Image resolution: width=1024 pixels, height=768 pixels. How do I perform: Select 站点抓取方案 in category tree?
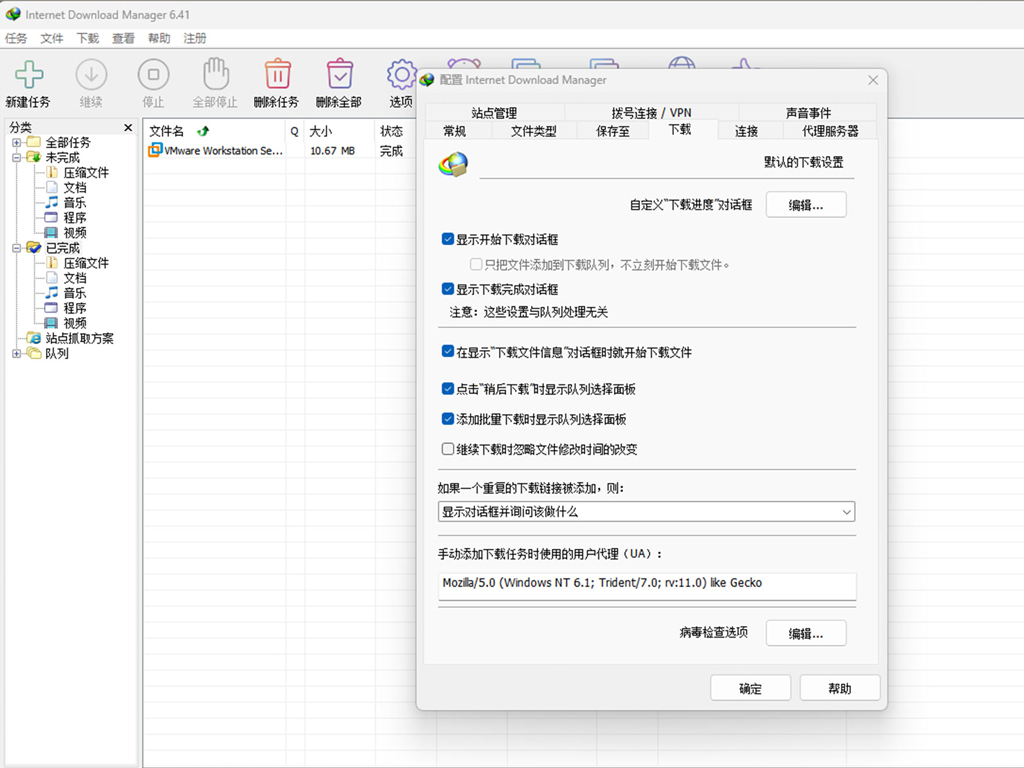click(x=79, y=339)
